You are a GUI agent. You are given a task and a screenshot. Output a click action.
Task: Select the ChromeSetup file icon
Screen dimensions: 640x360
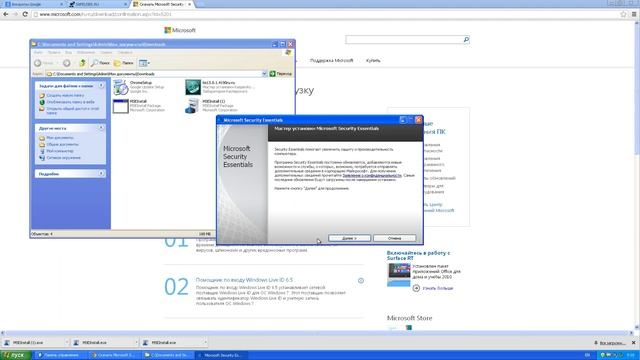coord(121,87)
